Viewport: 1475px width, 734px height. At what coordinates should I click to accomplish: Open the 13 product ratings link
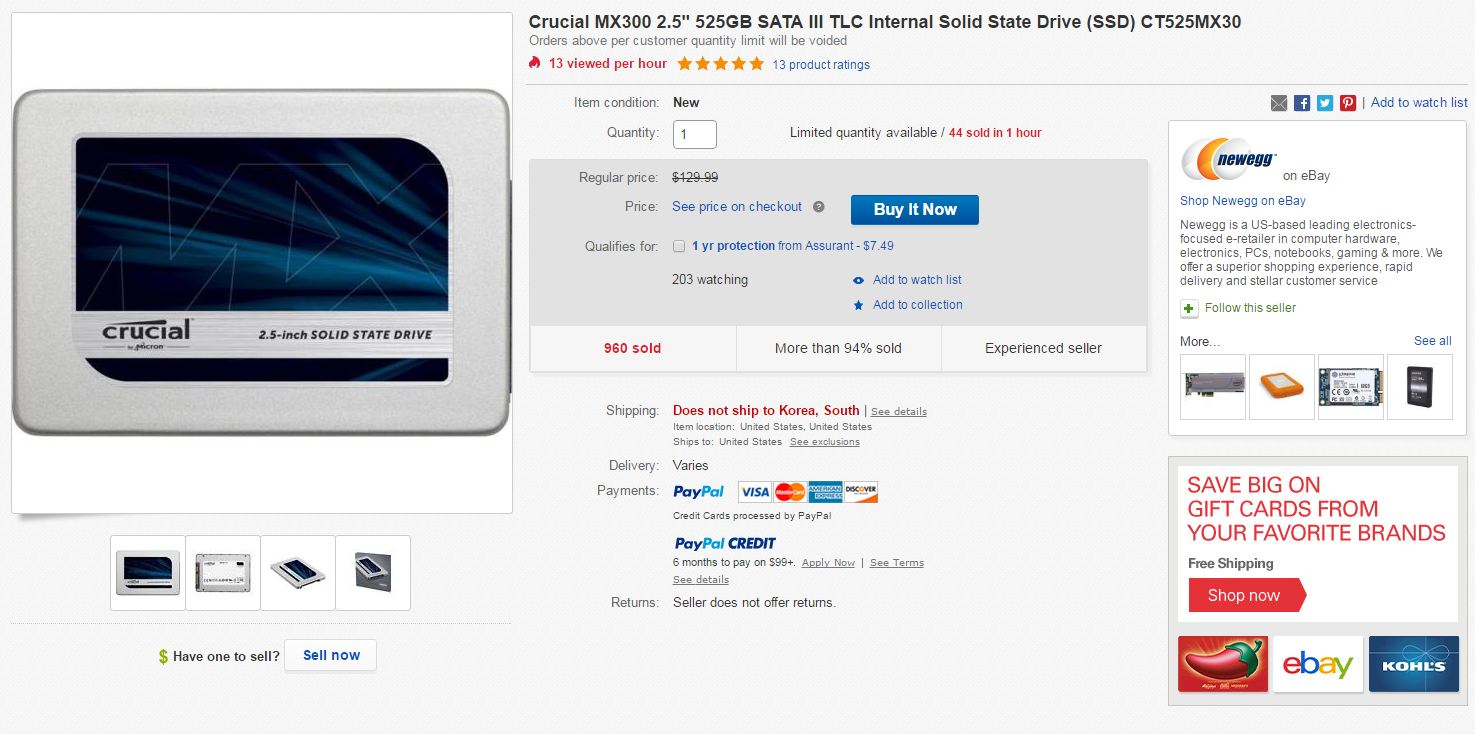coord(821,65)
